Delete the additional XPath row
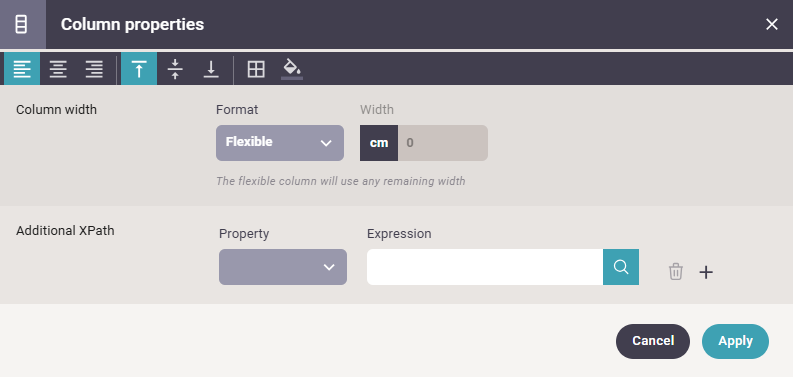Screen dimensions: 793x377 coord(676,272)
